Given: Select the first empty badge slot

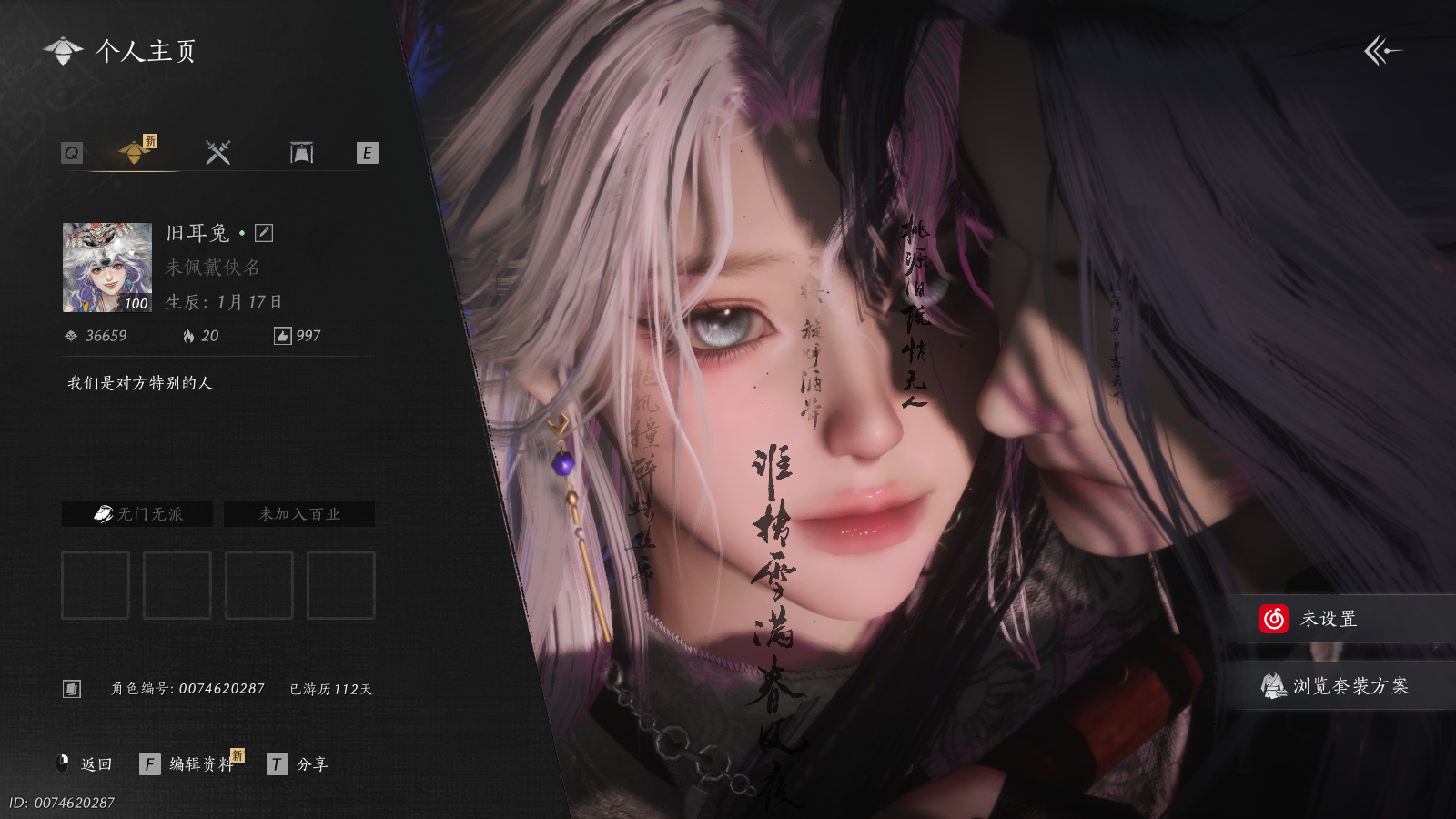Looking at the screenshot, I should (x=96, y=585).
